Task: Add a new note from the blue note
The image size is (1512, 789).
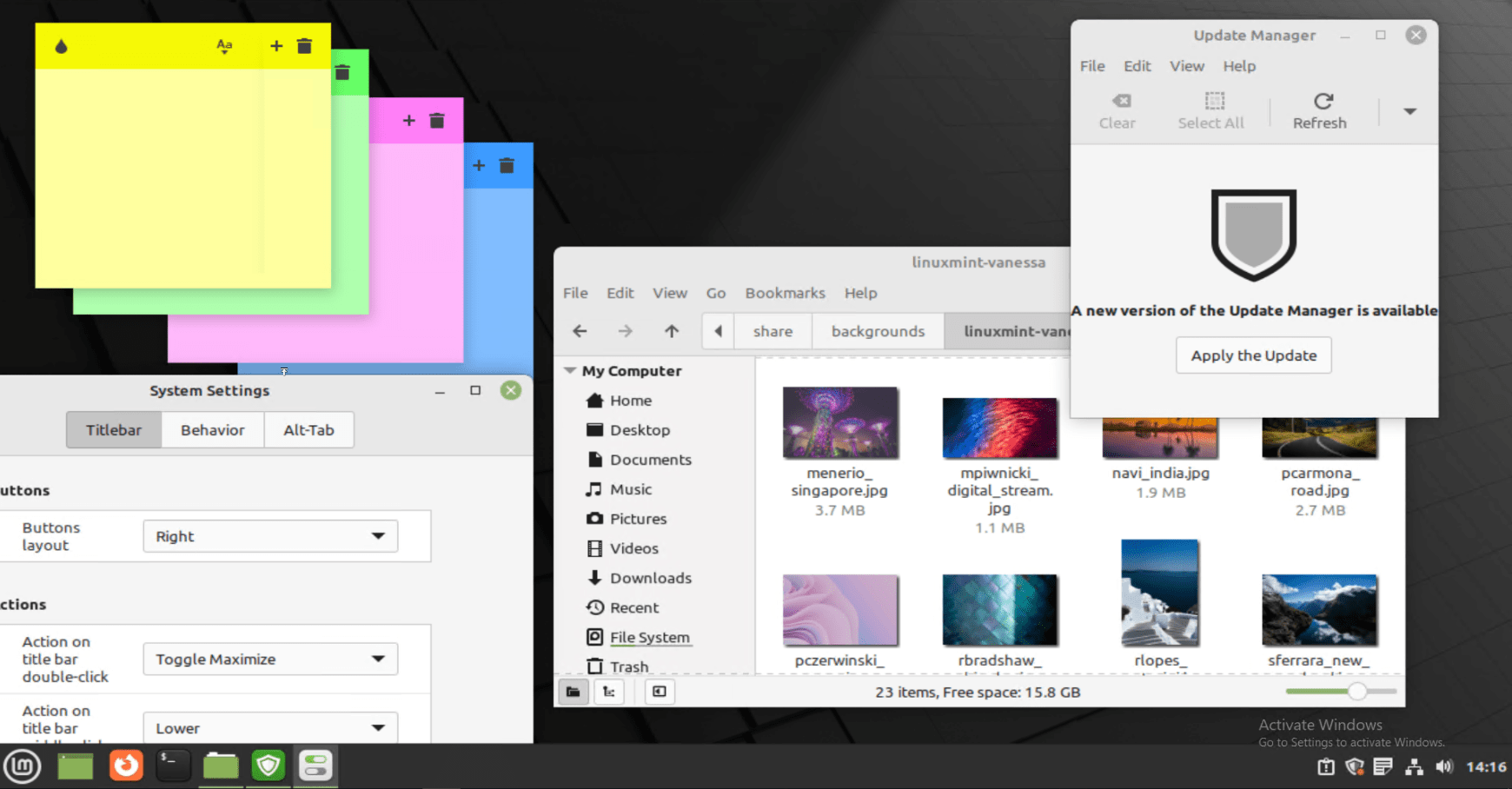Action: (478, 166)
